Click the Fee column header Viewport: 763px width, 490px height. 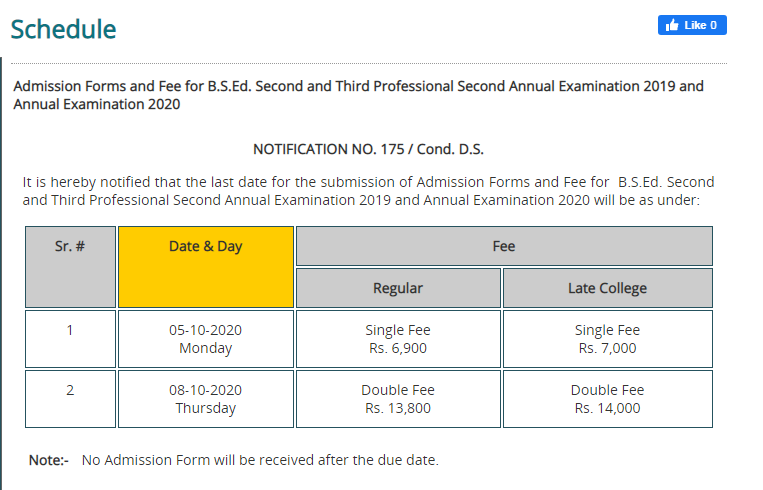click(504, 246)
